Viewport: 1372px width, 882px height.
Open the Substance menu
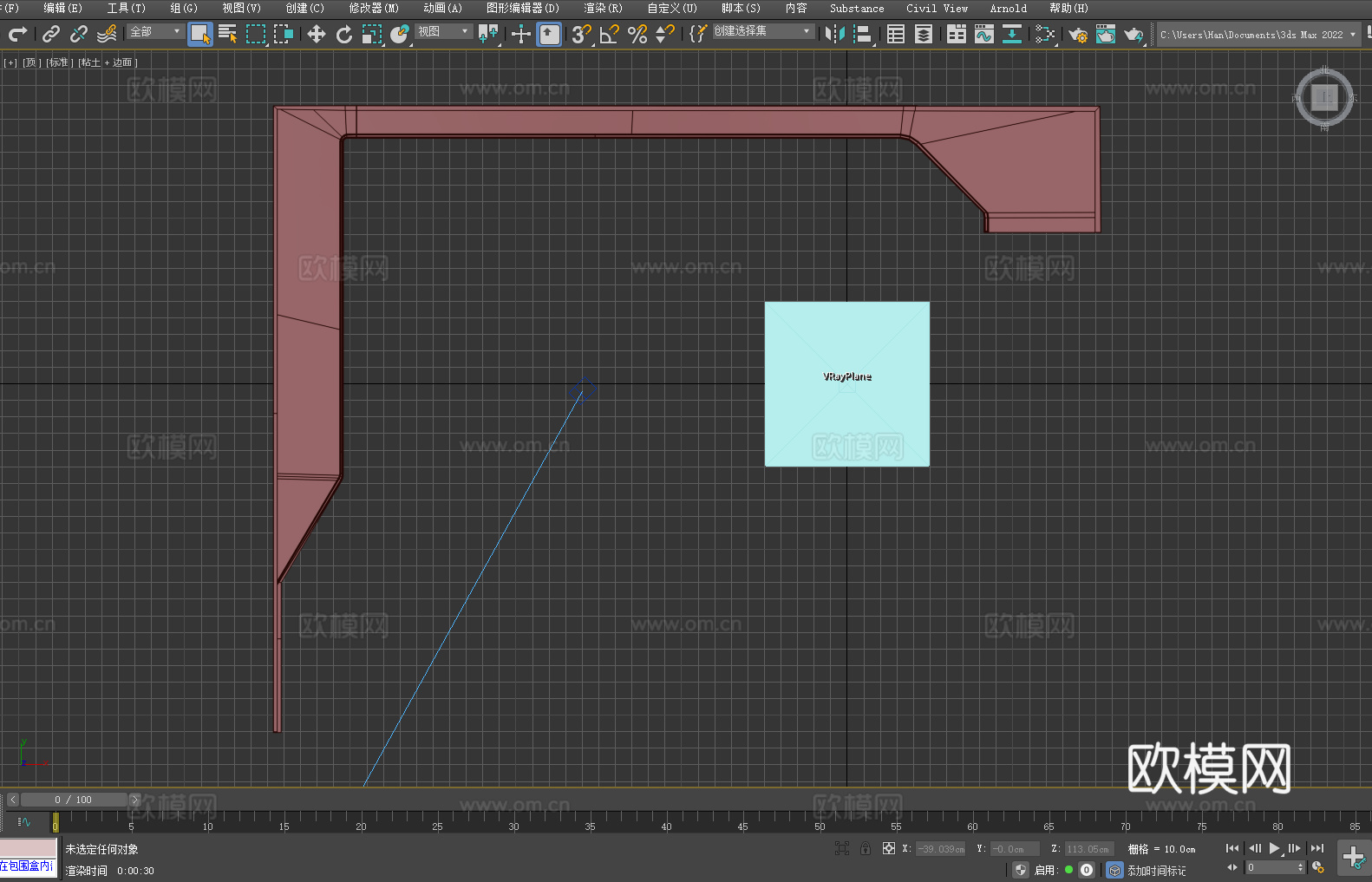pyautogui.click(x=857, y=8)
